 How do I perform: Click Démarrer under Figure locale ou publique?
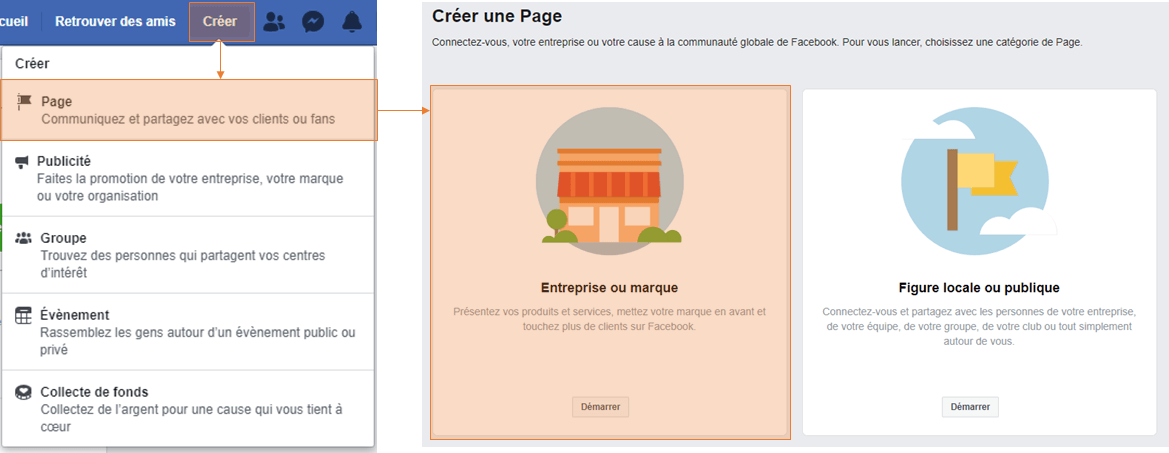pos(970,407)
